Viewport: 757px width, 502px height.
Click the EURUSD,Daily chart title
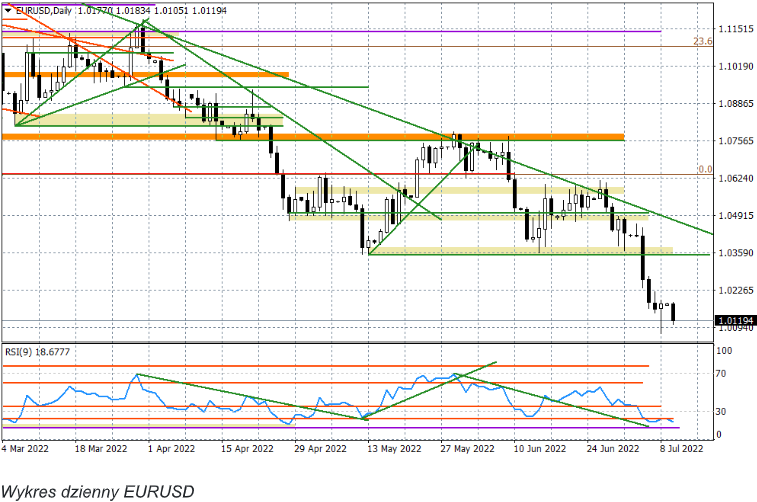pyautogui.click(x=42, y=9)
